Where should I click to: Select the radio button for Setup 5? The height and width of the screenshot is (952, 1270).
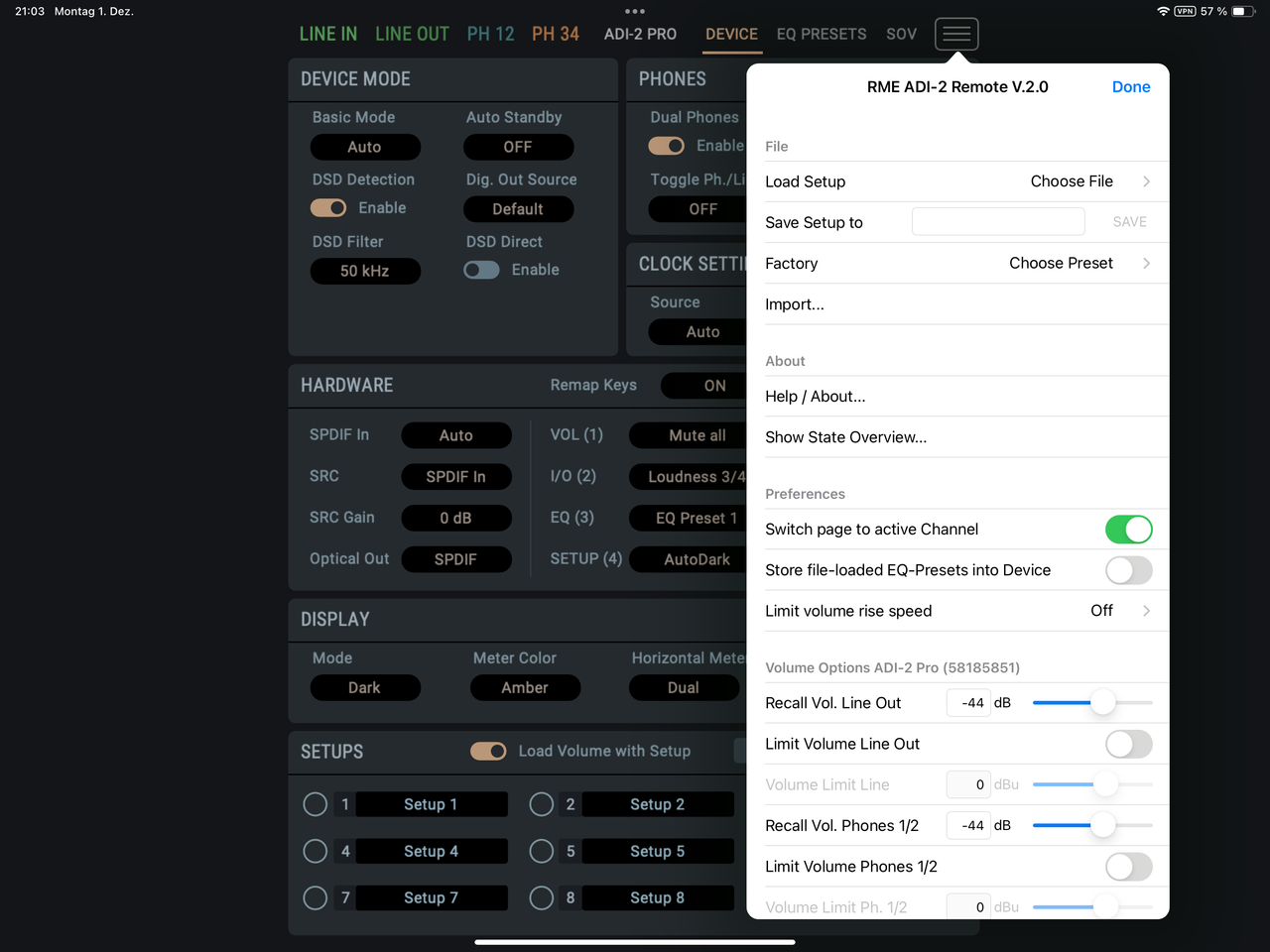click(x=542, y=851)
